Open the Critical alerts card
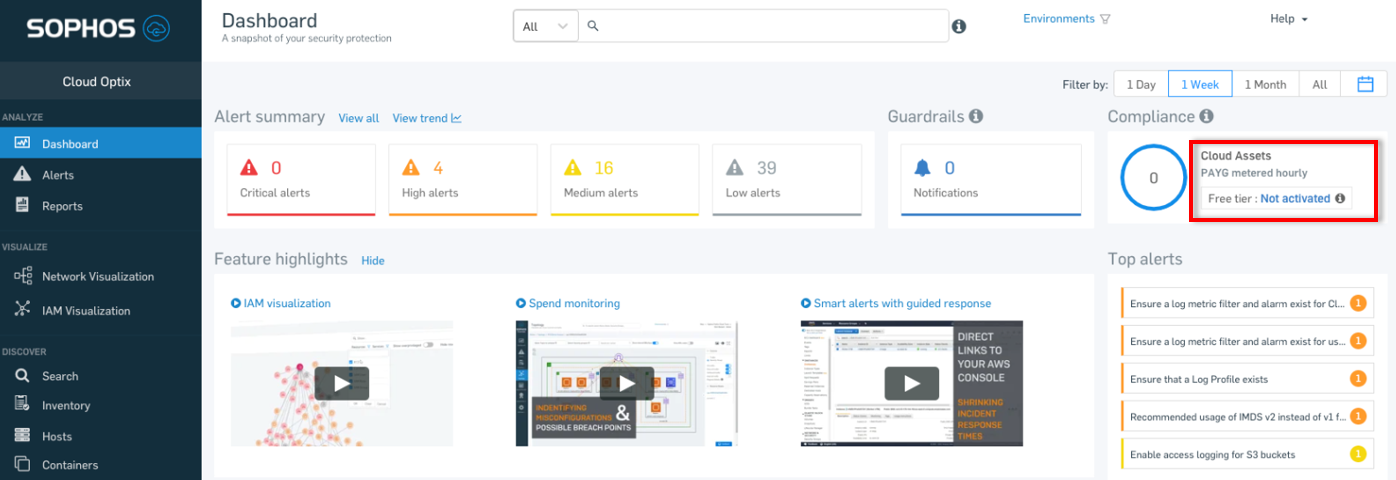1396x480 pixels. coord(301,180)
